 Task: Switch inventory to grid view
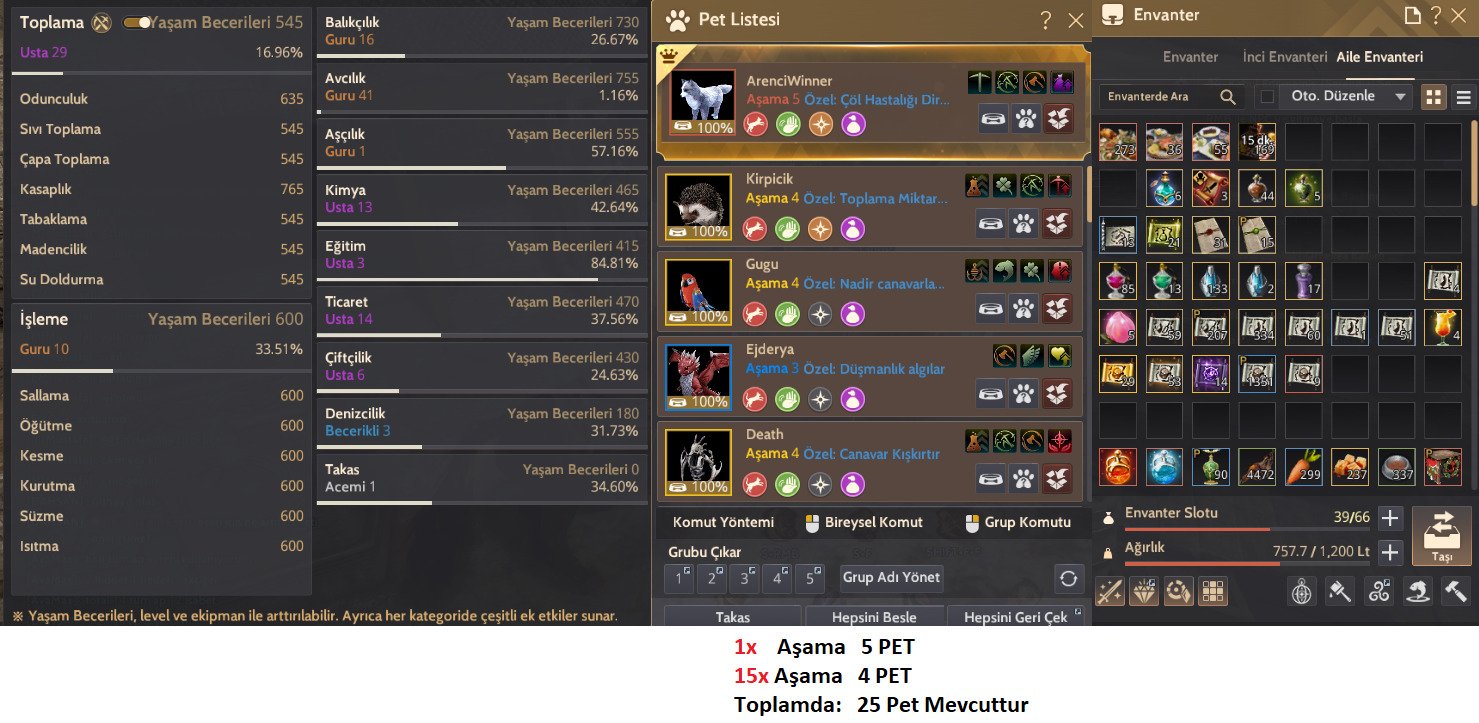point(1434,97)
